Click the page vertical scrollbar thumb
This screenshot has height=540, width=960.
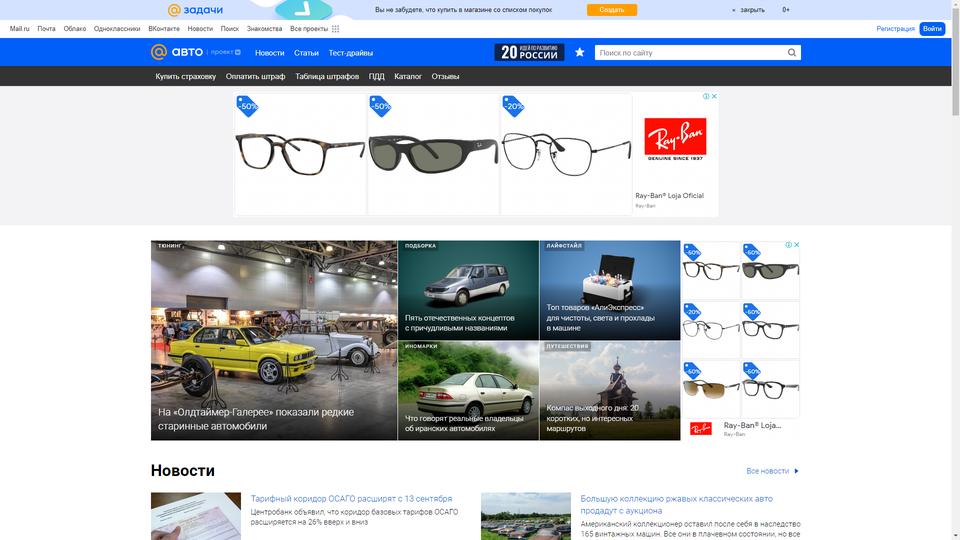(x=956, y=64)
